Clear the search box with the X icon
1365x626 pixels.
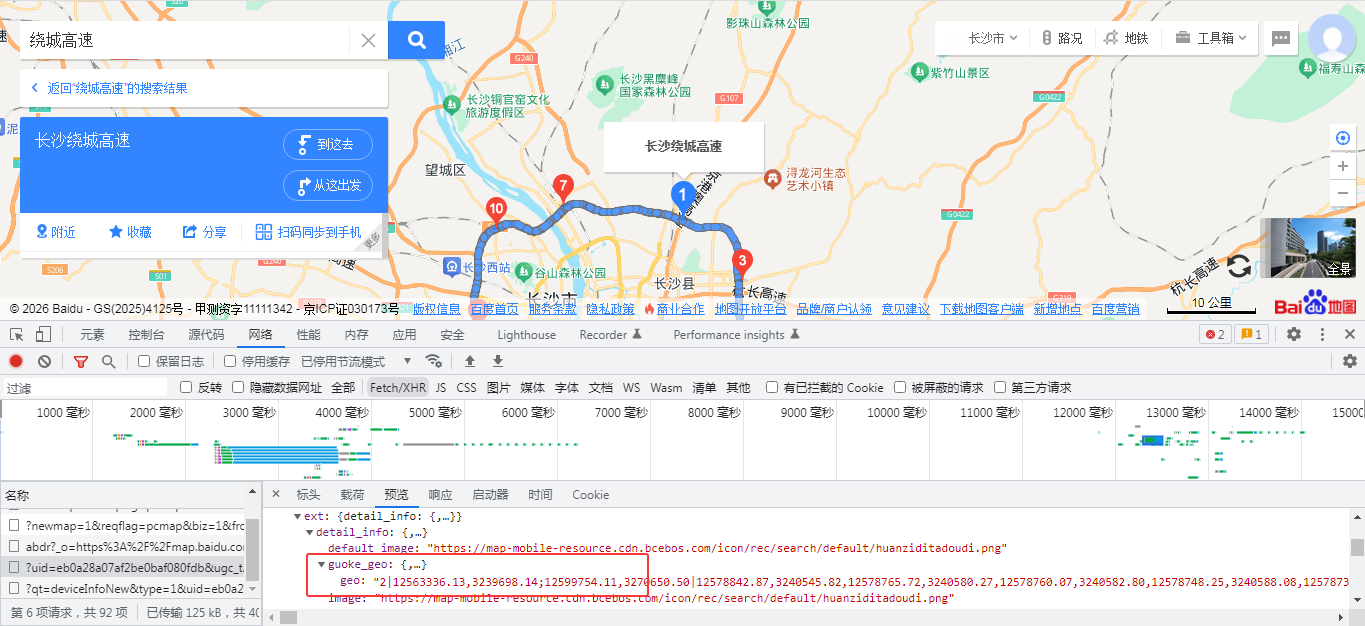[x=368, y=40]
